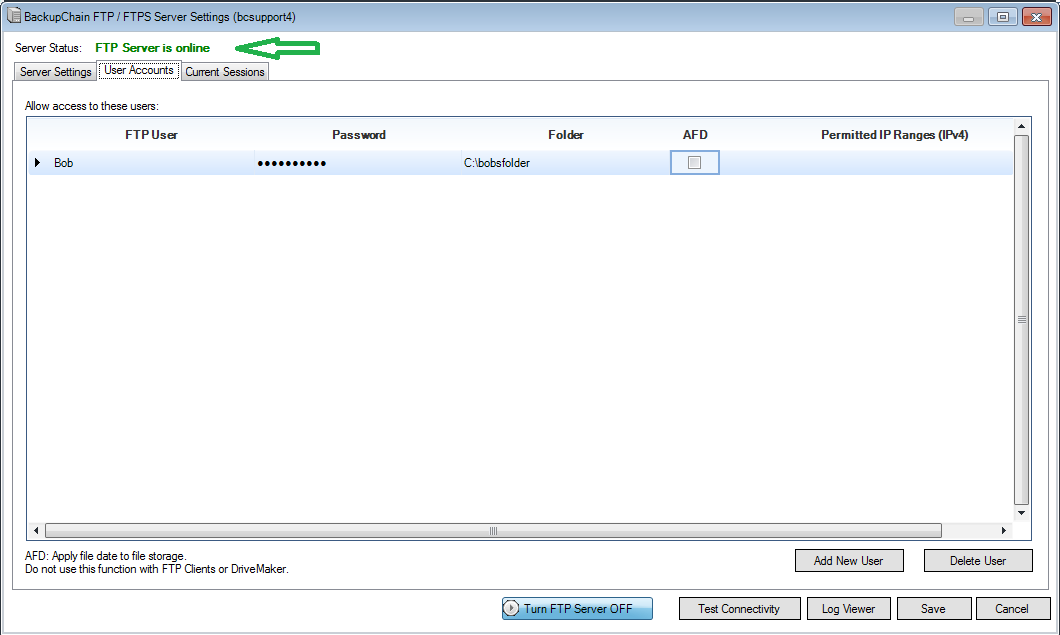Turn the FTP server off

click(577, 609)
